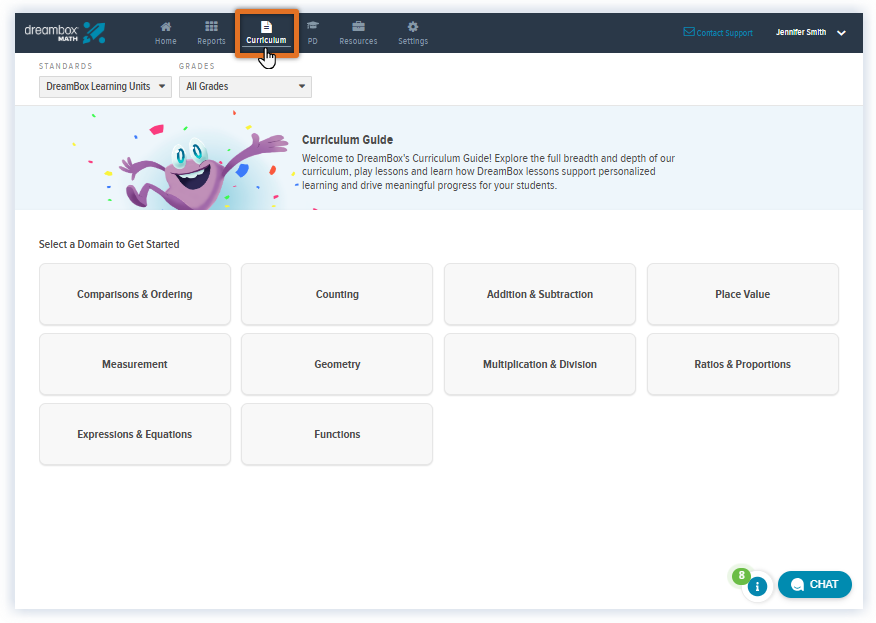Open the Contact Support link
Image resolution: width=876 pixels, height=623 pixels.
coord(717,32)
